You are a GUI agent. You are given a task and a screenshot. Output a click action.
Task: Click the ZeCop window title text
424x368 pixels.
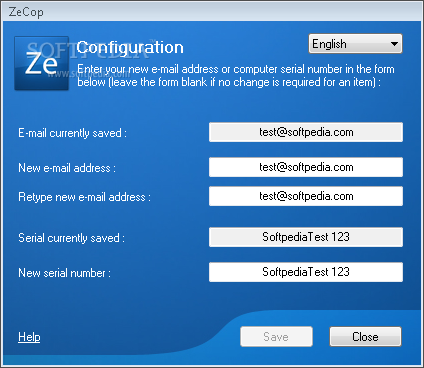point(26,12)
